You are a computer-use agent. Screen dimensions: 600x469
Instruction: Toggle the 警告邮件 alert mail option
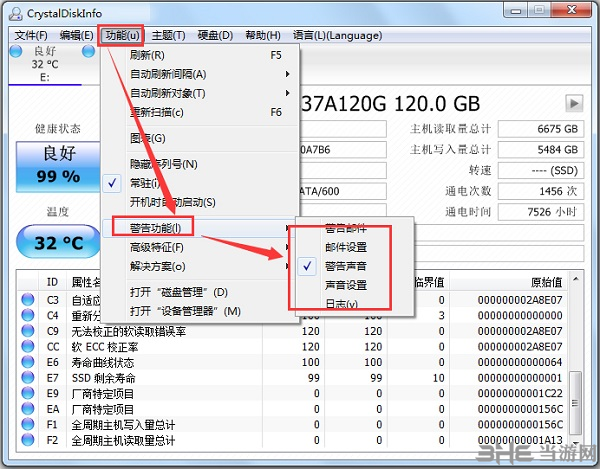354,228
